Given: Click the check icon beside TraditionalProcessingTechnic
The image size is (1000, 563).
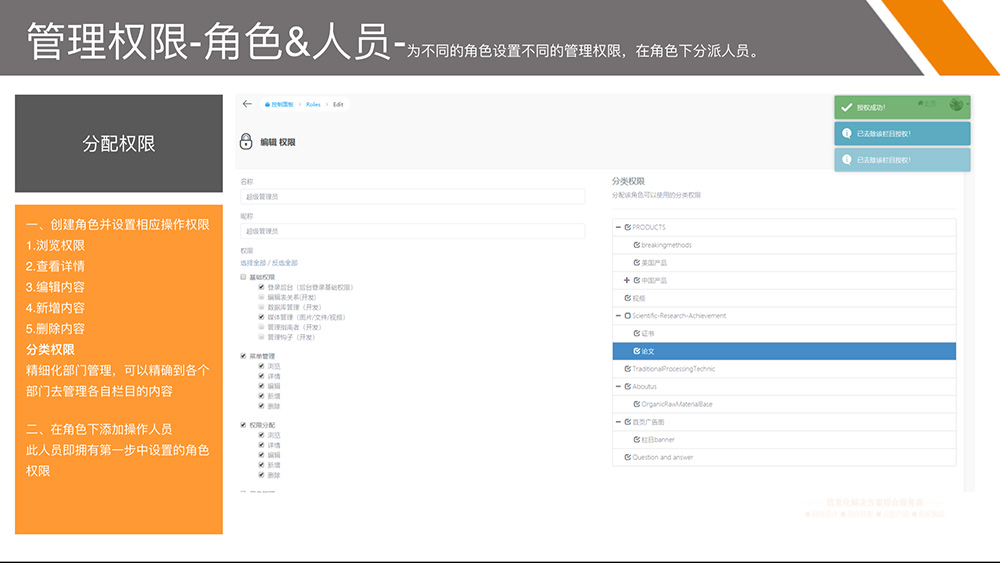Looking at the screenshot, I should tap(628, 369).
